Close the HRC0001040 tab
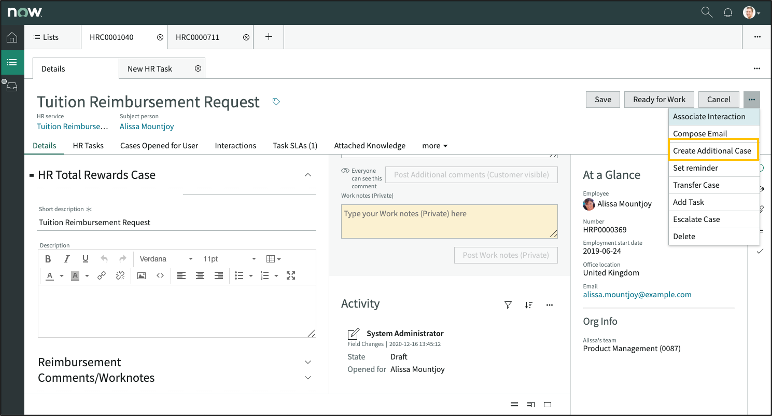 point(160,37)
